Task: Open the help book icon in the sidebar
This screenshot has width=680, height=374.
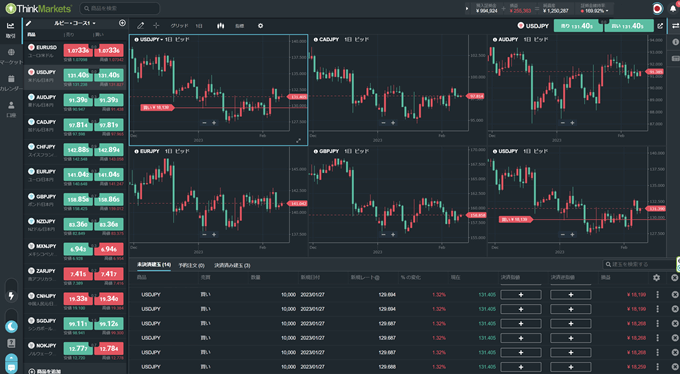Action: (x=11, y=343)
